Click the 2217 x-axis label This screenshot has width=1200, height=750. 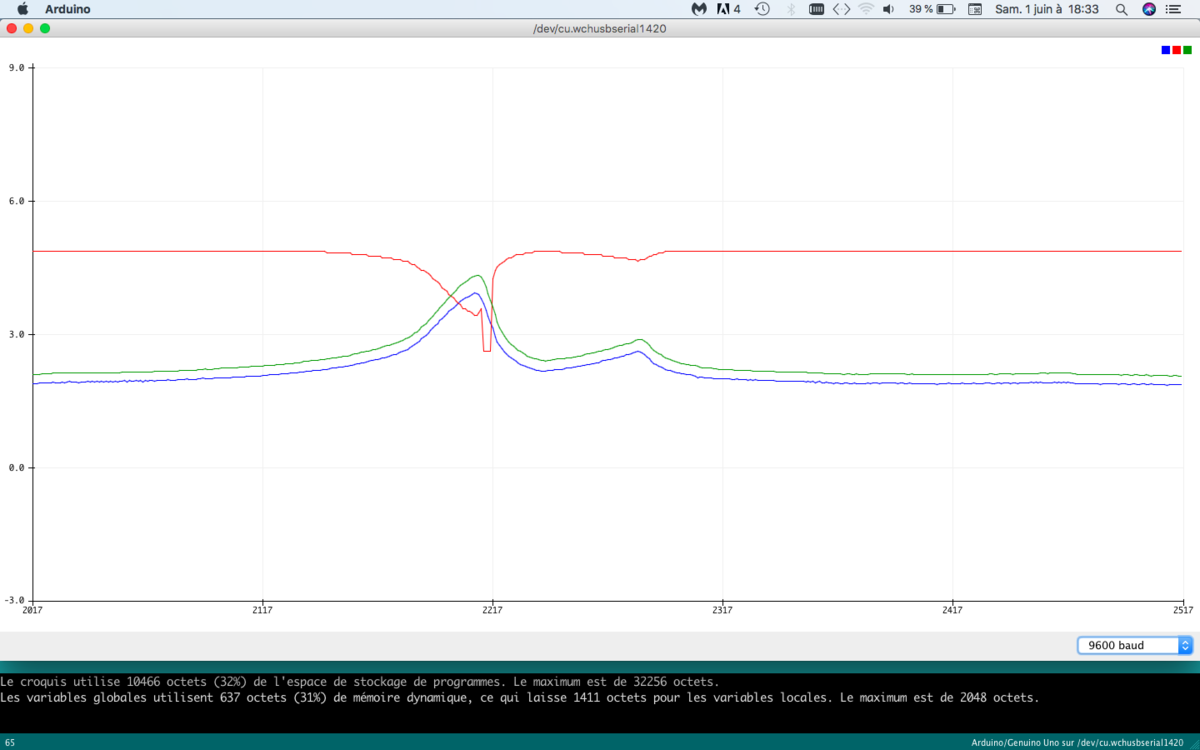click(x=493, y=610)
